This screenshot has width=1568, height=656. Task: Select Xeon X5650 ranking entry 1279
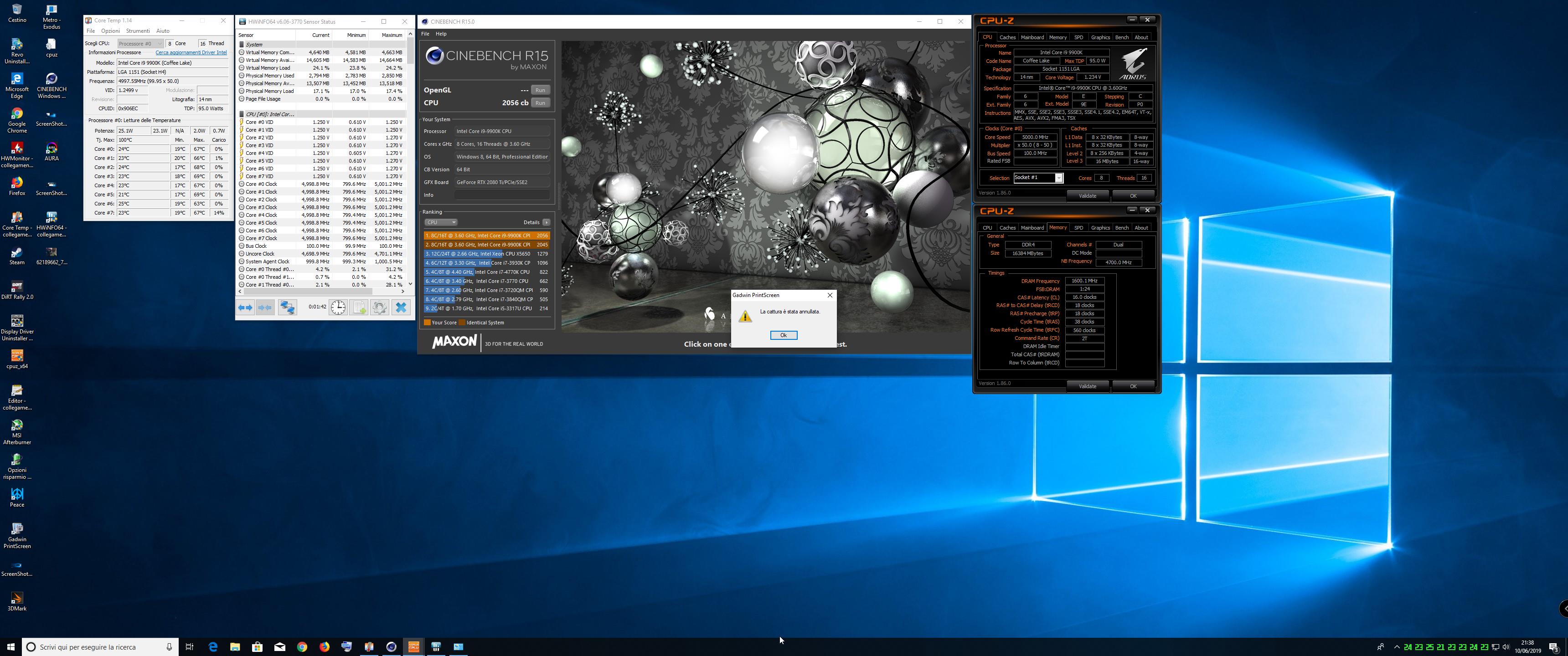(486, 254)
